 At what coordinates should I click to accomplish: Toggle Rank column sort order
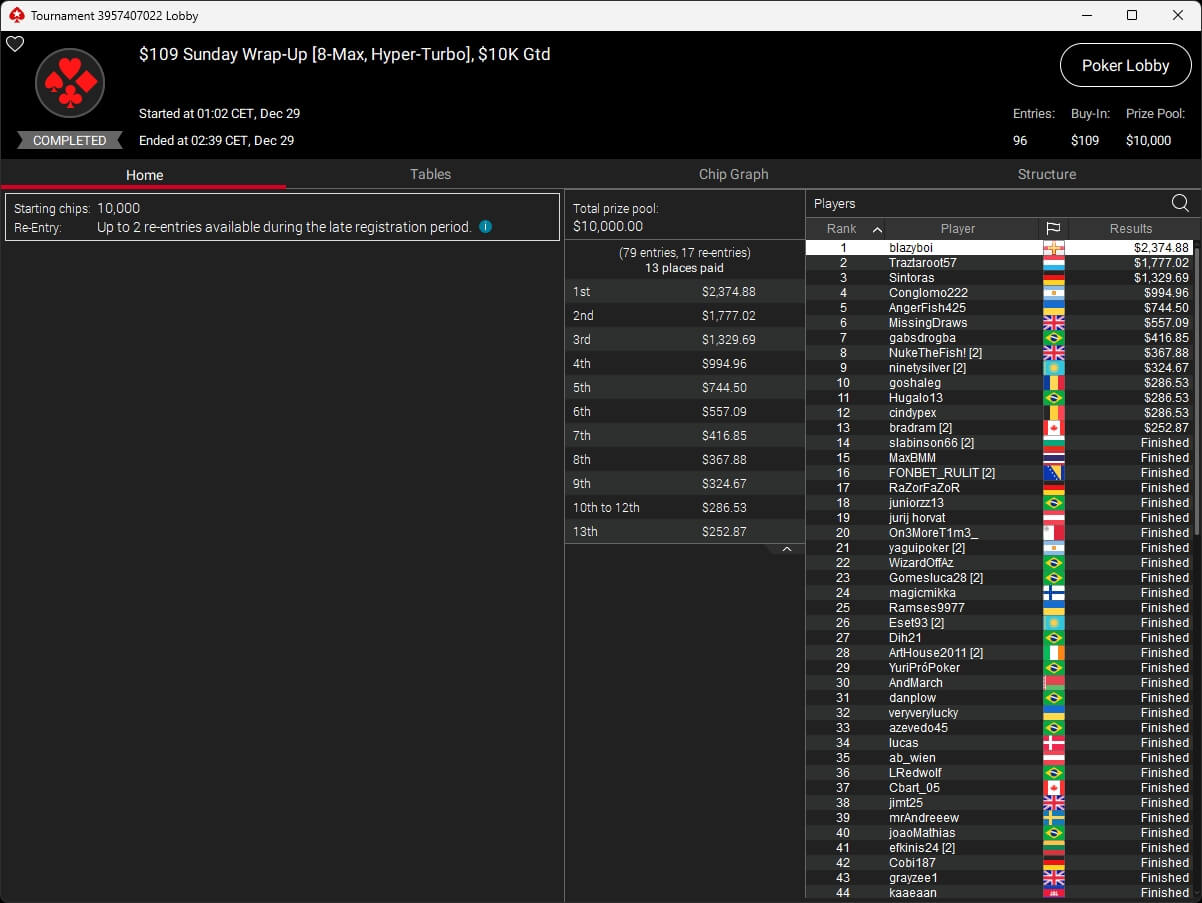point(845,228)
